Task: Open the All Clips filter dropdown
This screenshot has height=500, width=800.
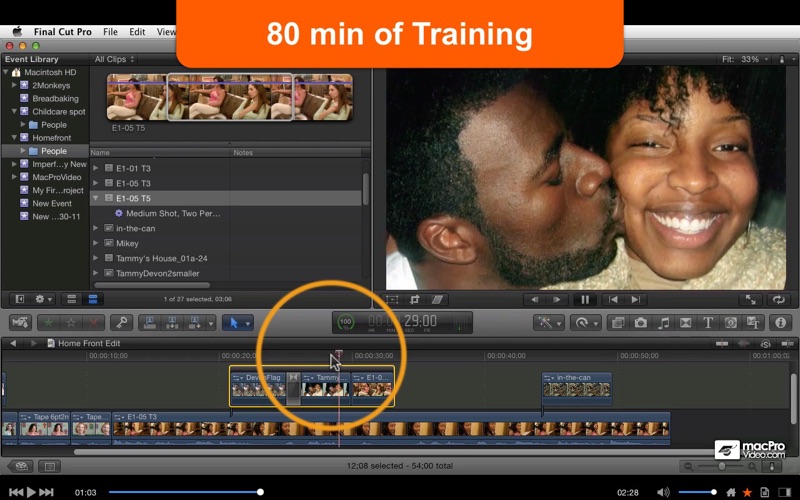Action: tap(114, 59)
